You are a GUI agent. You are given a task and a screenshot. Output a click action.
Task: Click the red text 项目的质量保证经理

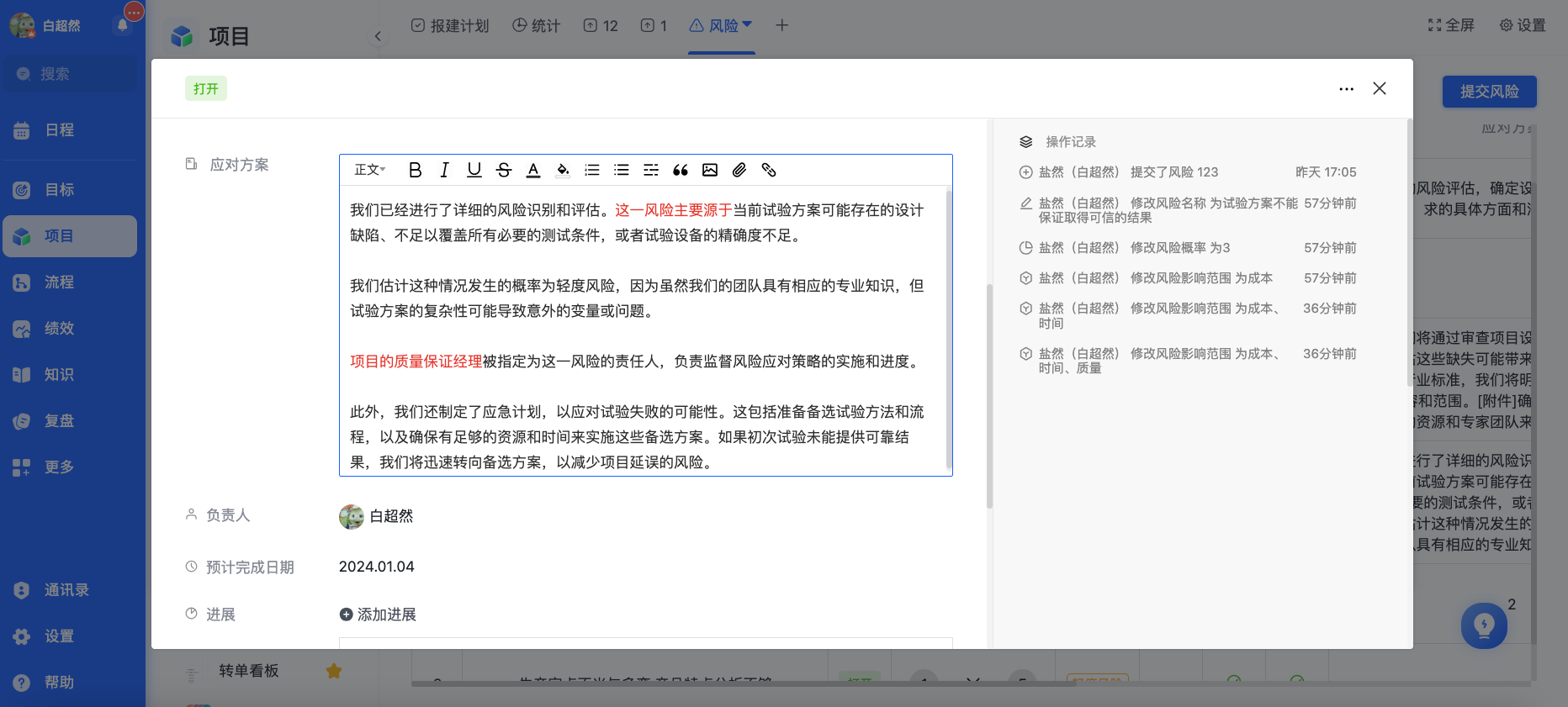tap(416, 361)
